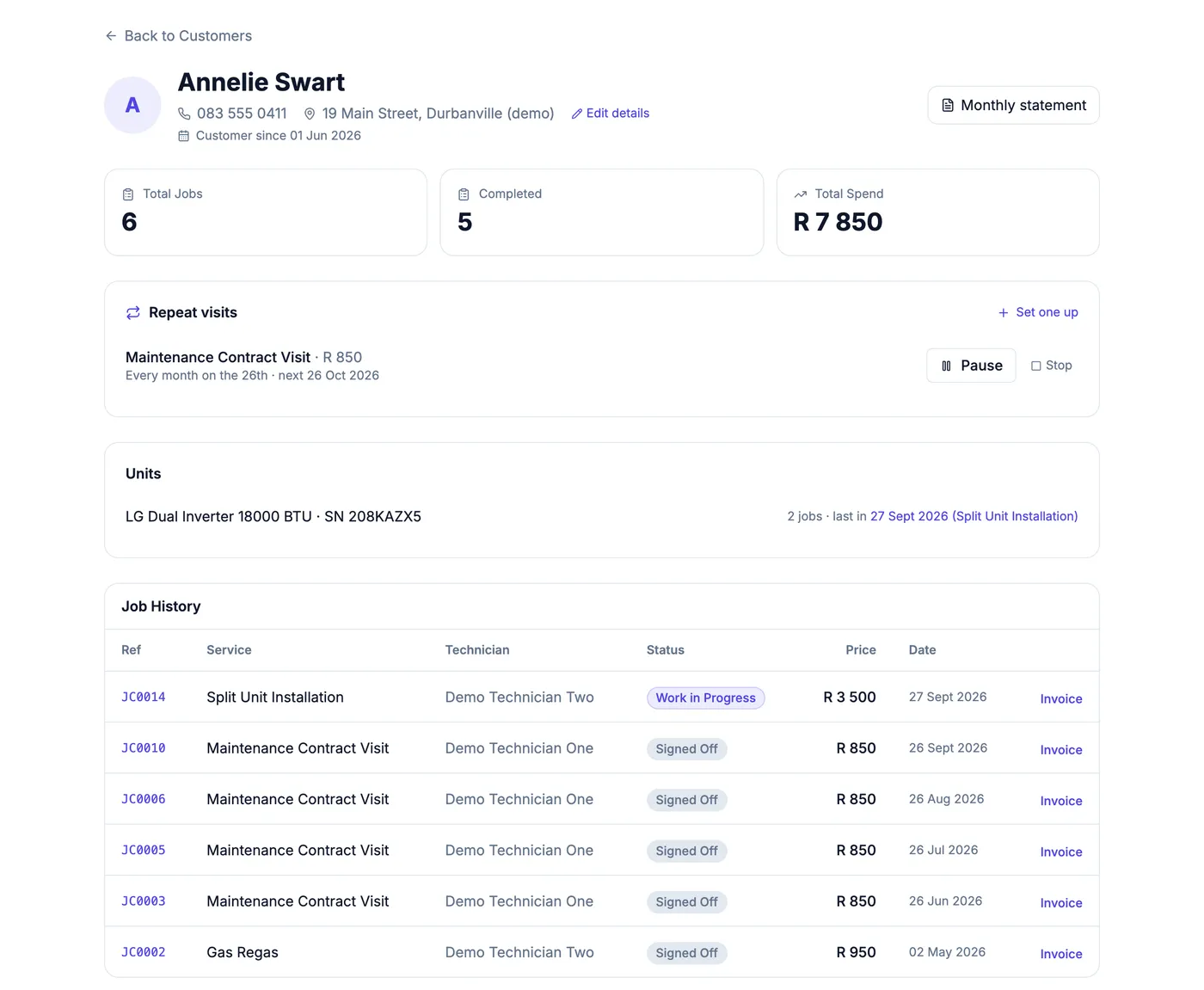This screenshot has height=990, width=1204.
Task: Click the plus icon beside Set one up
Action: tap(1003, 313)
